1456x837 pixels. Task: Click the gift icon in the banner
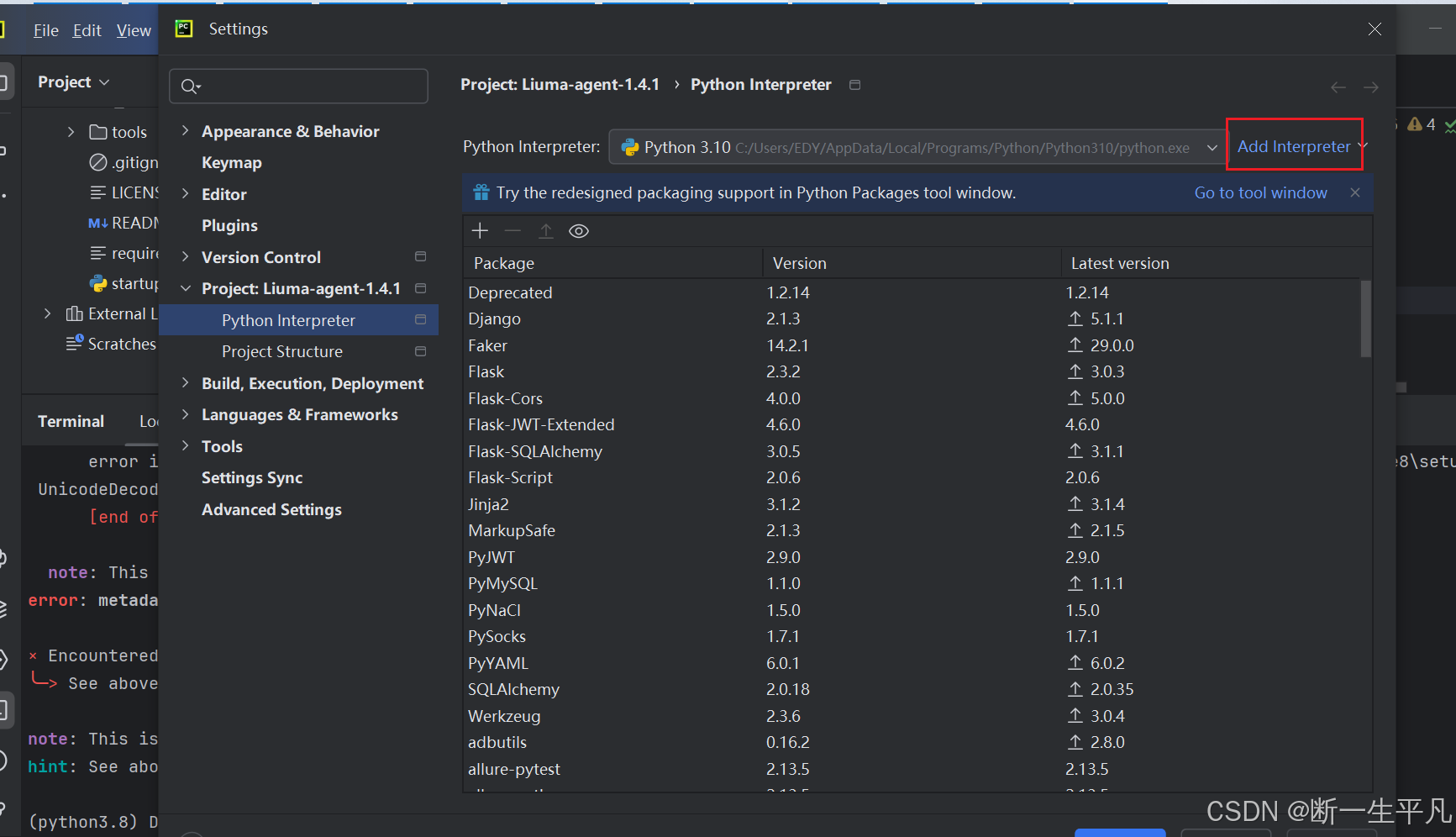coord(481,192)
